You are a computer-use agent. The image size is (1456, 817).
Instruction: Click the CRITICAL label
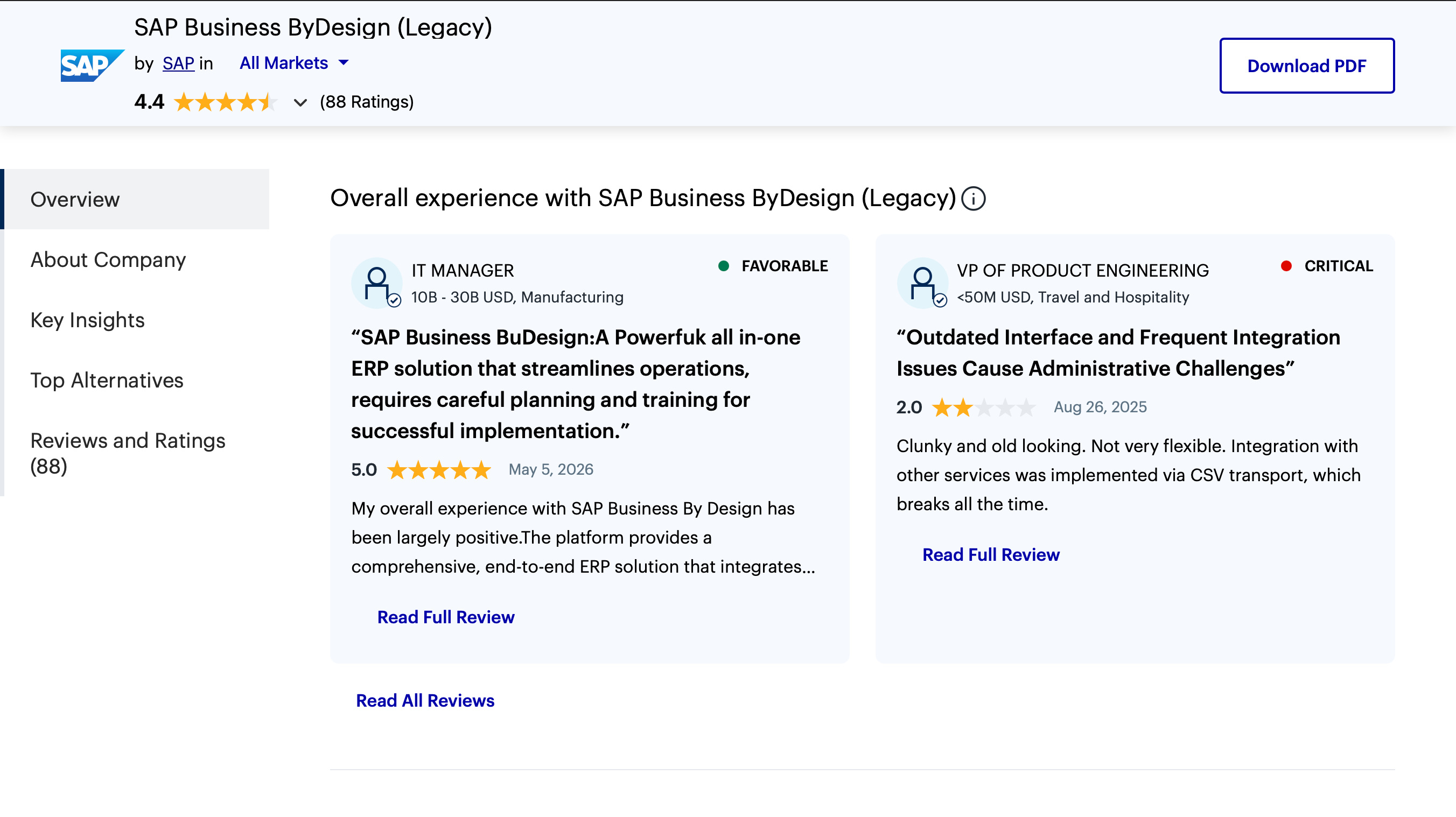pyautogui.click(x=1339, y=266)
